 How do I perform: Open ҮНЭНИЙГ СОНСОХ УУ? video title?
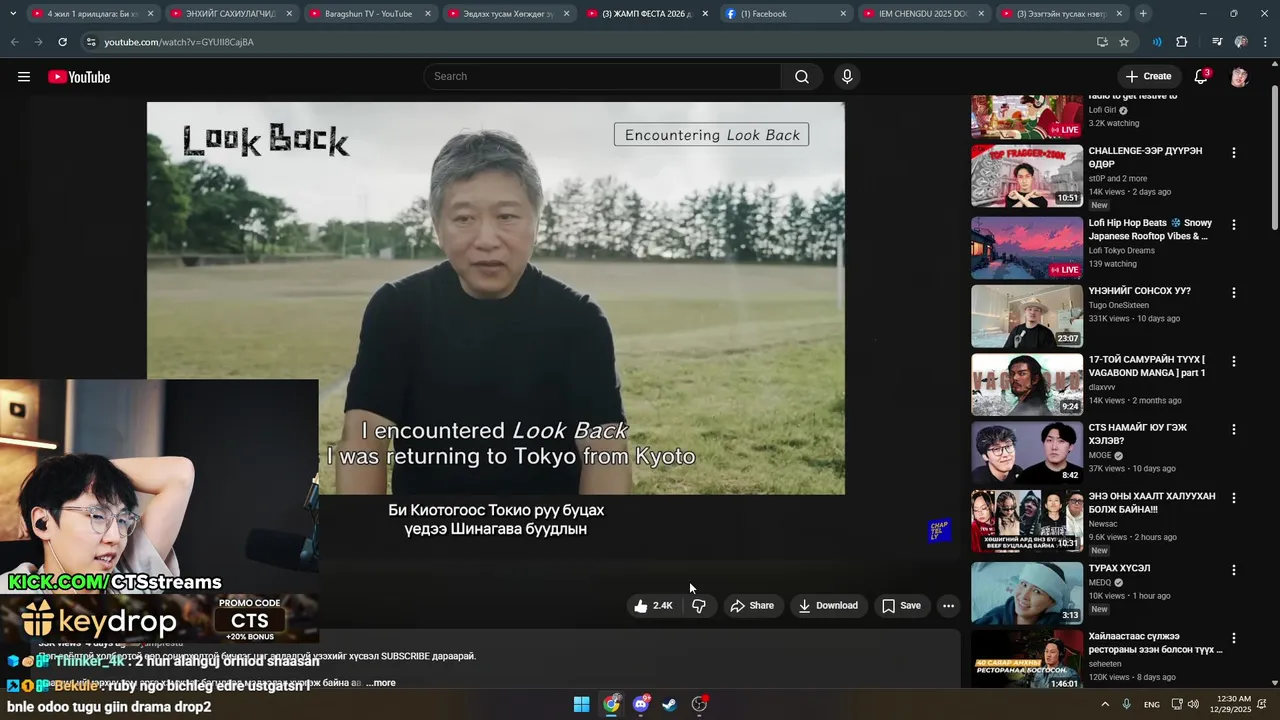point(1139,291)
